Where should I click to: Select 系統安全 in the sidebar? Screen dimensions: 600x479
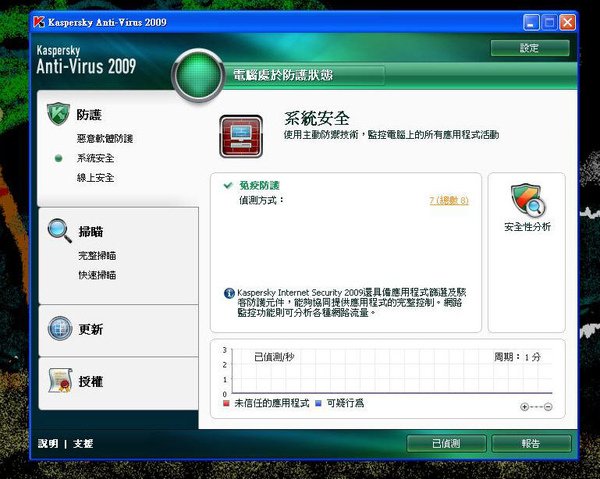pos(95,158)
